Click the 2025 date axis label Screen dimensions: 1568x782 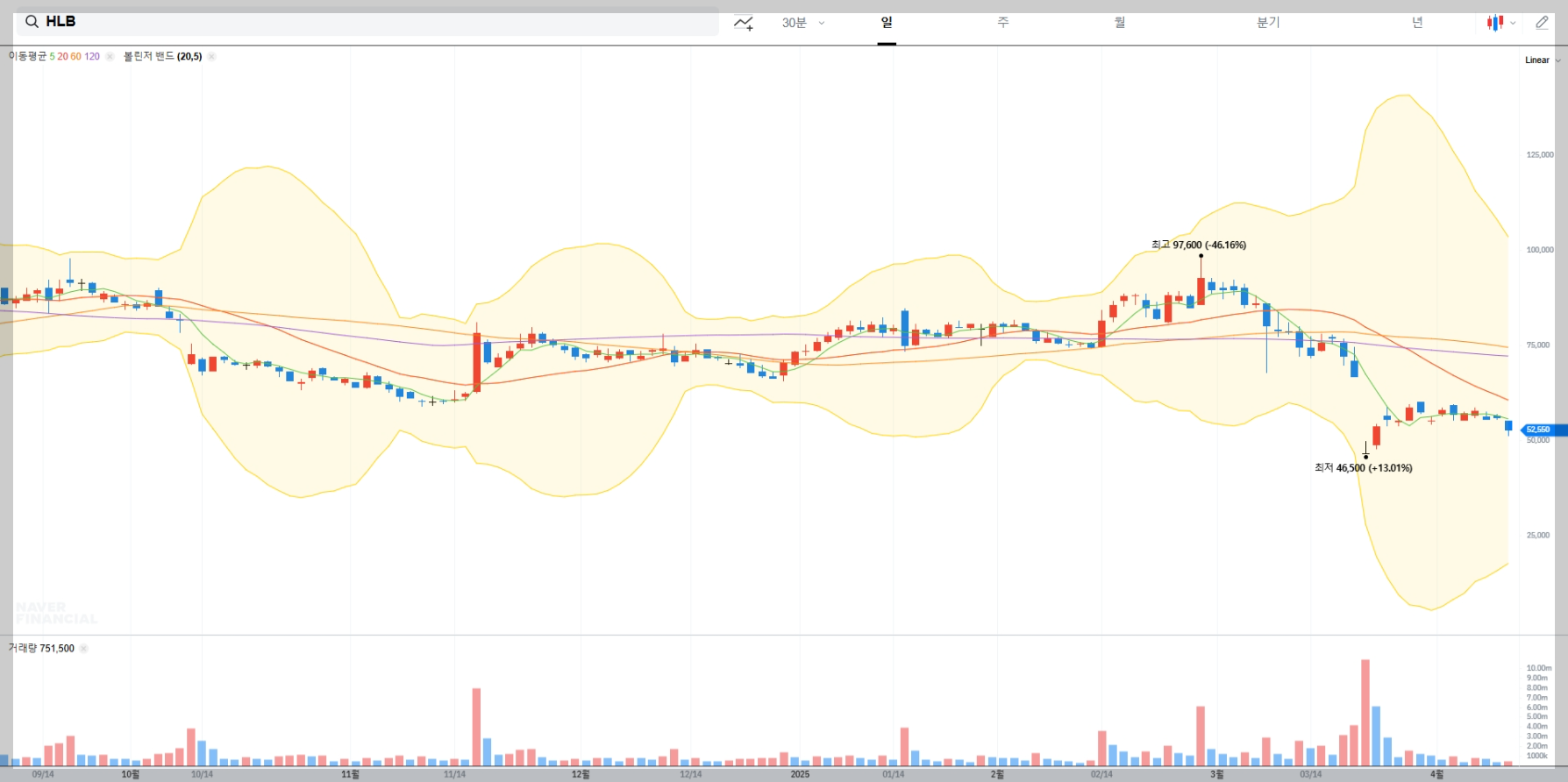[800, 774]
